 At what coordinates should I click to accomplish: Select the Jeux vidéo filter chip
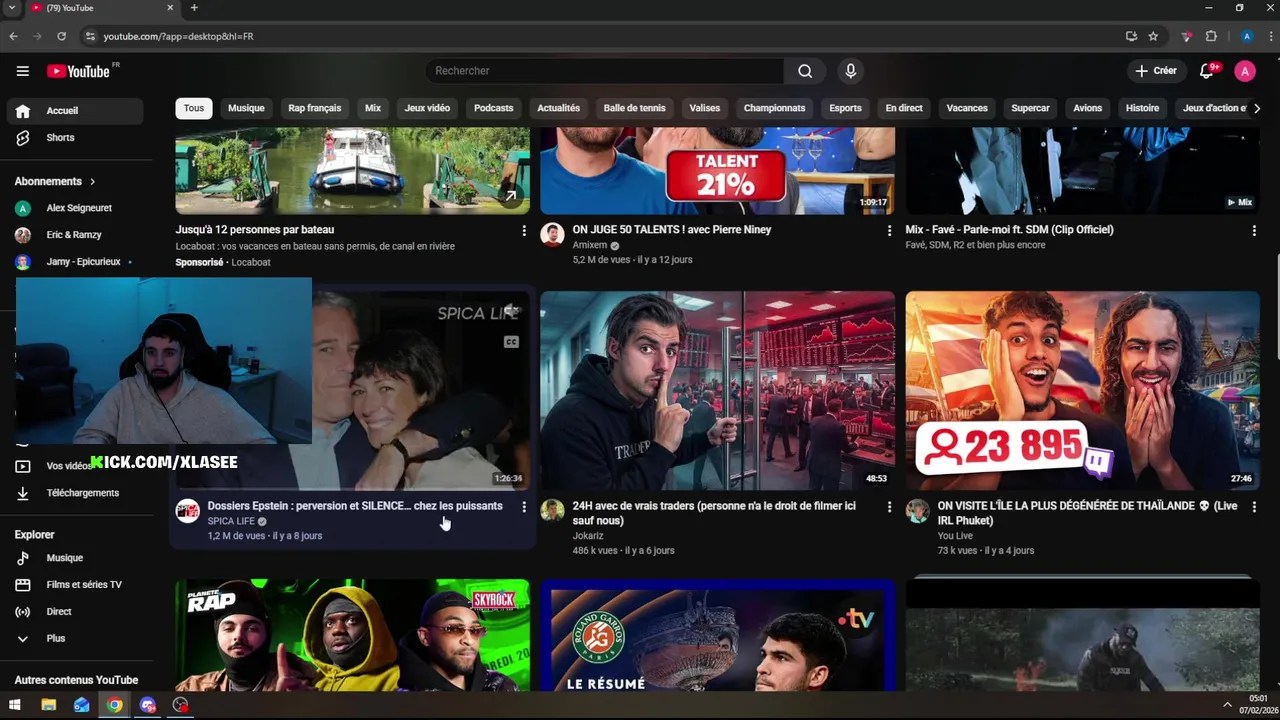427,108
